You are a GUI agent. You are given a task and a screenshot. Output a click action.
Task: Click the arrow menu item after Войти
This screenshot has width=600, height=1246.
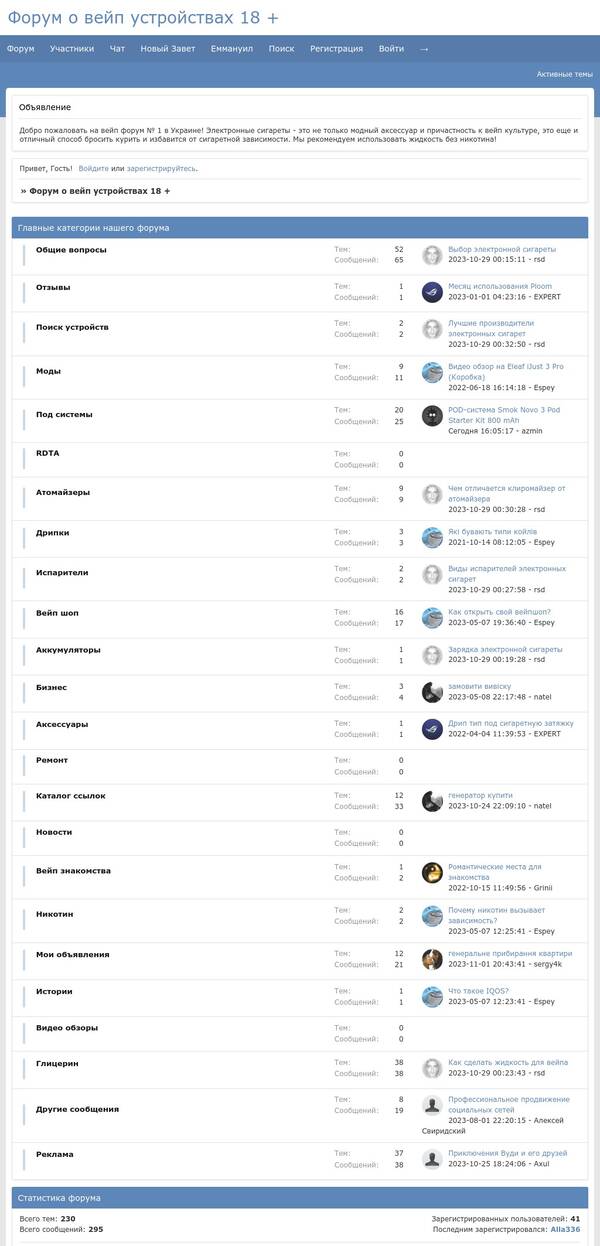424,48
